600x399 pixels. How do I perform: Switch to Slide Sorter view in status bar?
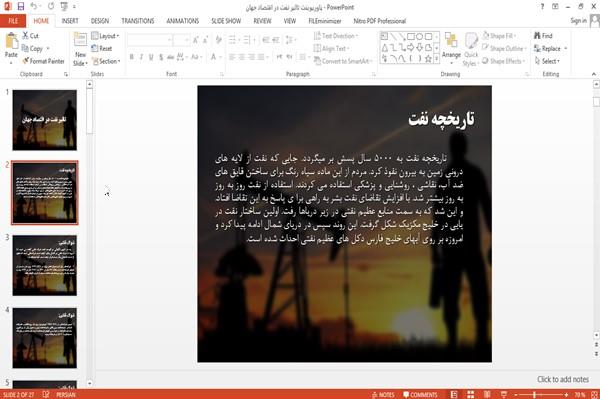[470, 394]
